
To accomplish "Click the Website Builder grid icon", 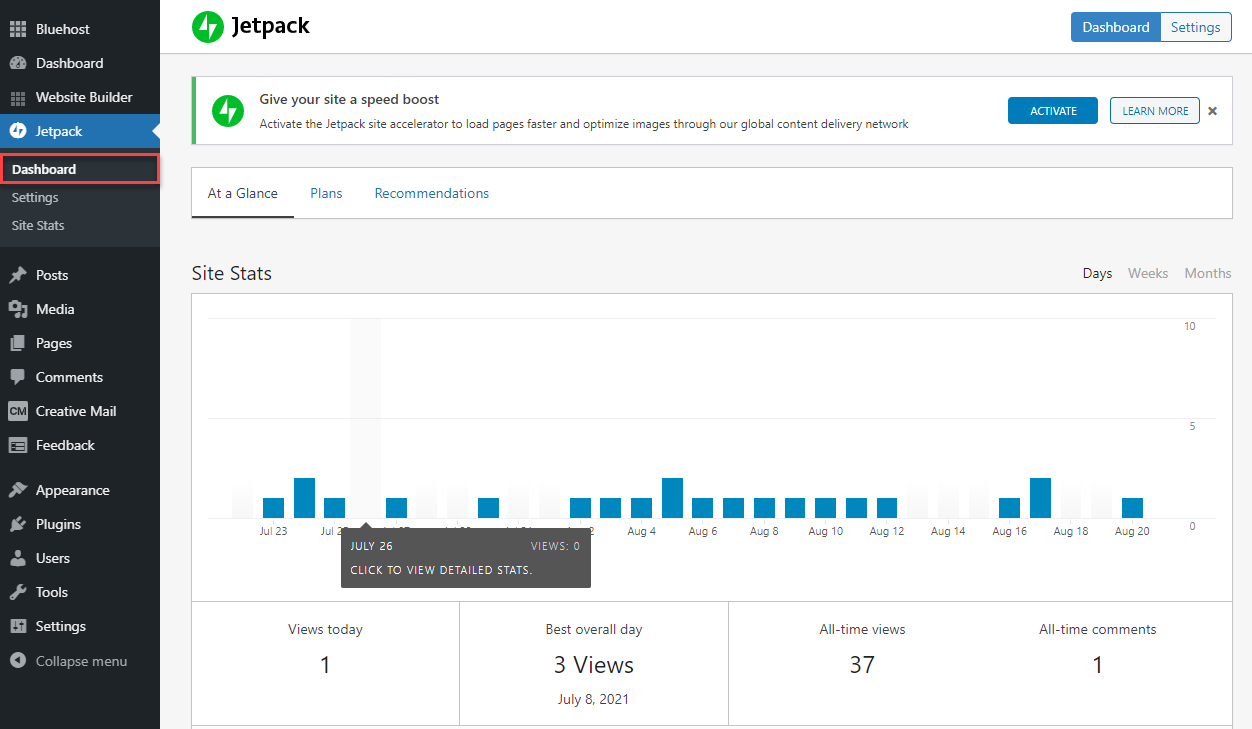I will click(x=17, y=97).
